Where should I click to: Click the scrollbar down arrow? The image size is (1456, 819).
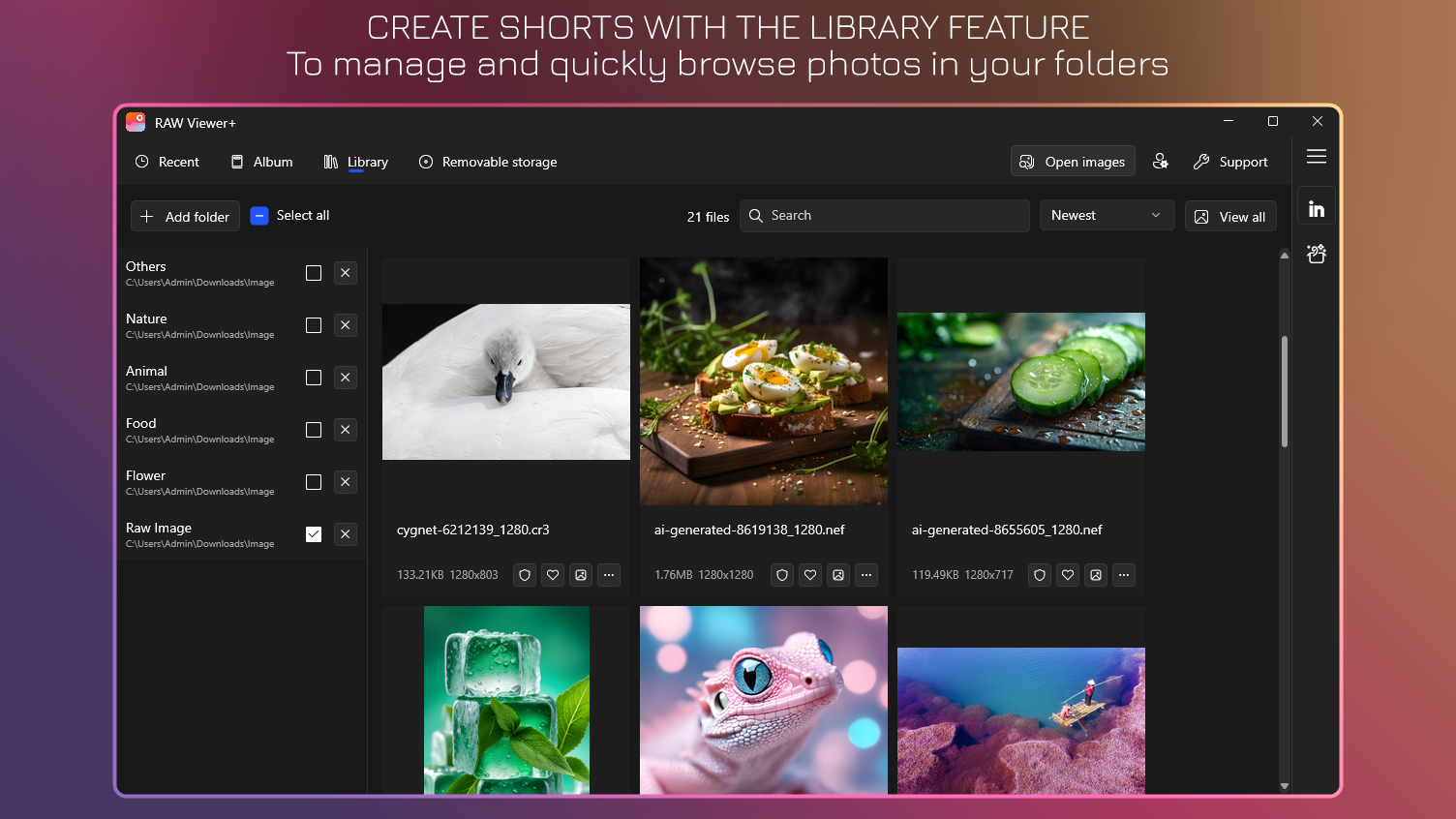(1285, 786)
